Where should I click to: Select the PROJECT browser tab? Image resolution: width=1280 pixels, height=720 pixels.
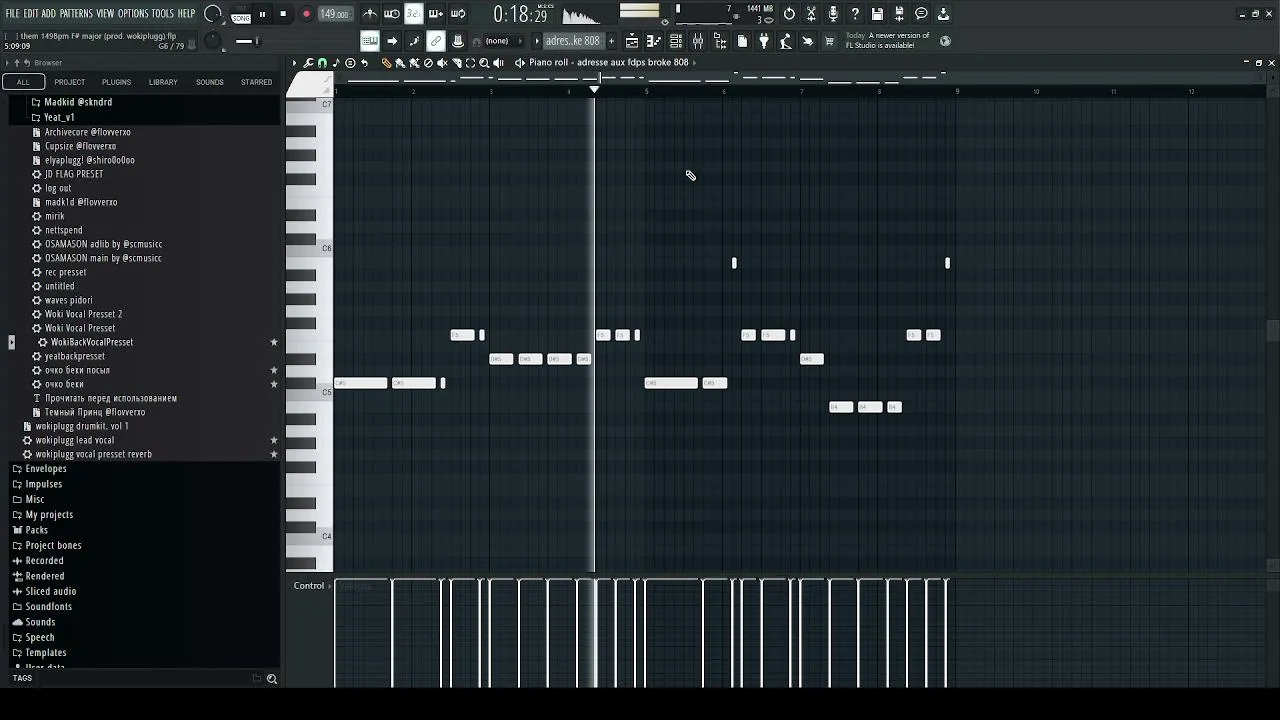(70, 82)
